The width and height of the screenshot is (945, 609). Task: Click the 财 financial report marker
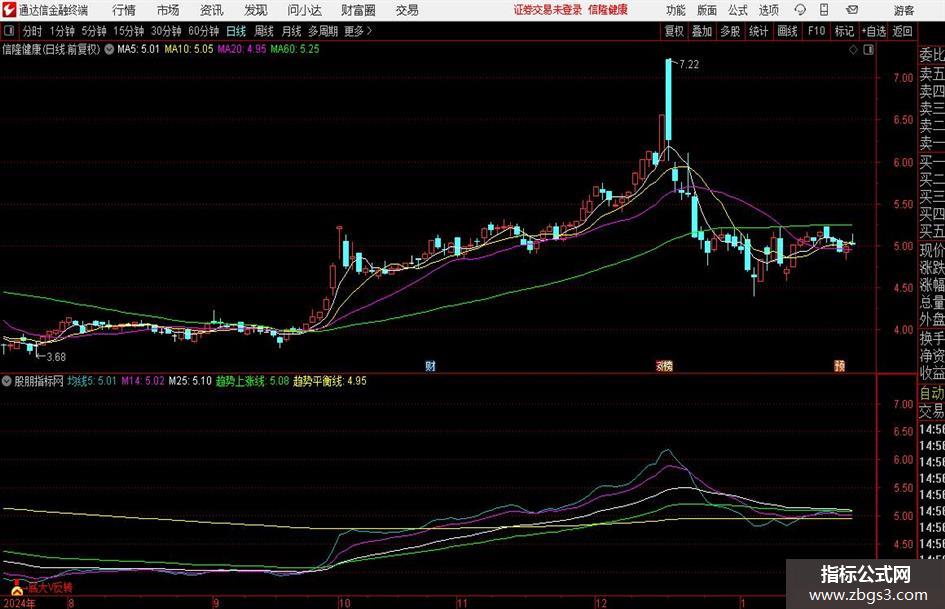pos(430,366)
